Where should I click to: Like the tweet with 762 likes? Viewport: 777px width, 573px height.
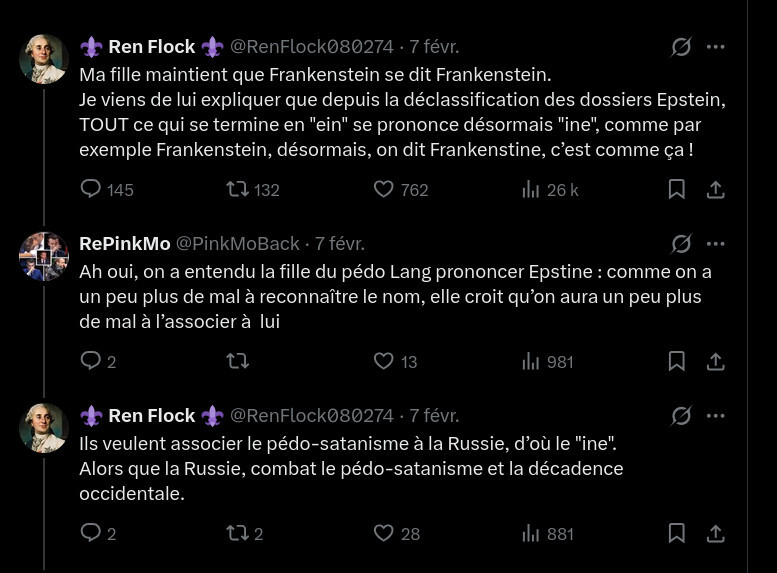pyautogui.click(x=384, y=189)
